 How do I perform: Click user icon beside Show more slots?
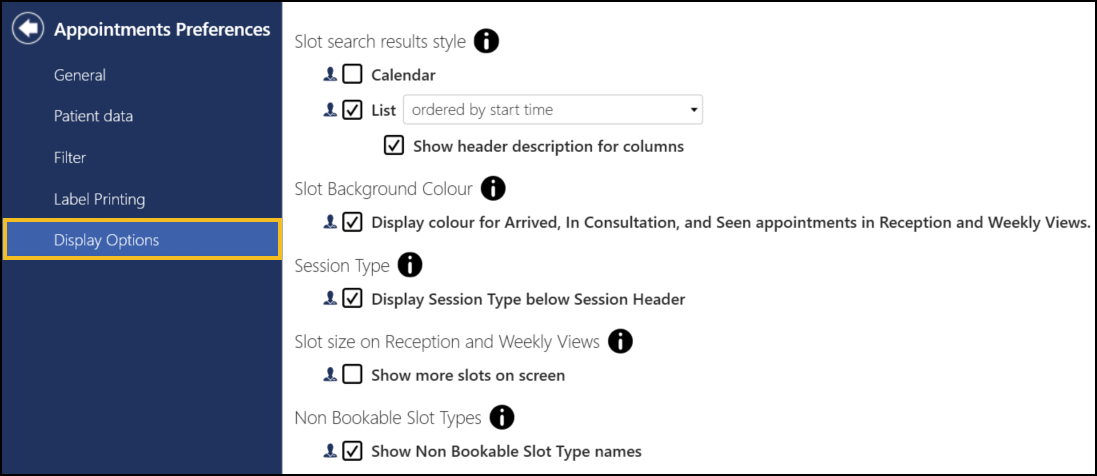tap(330, 375)
